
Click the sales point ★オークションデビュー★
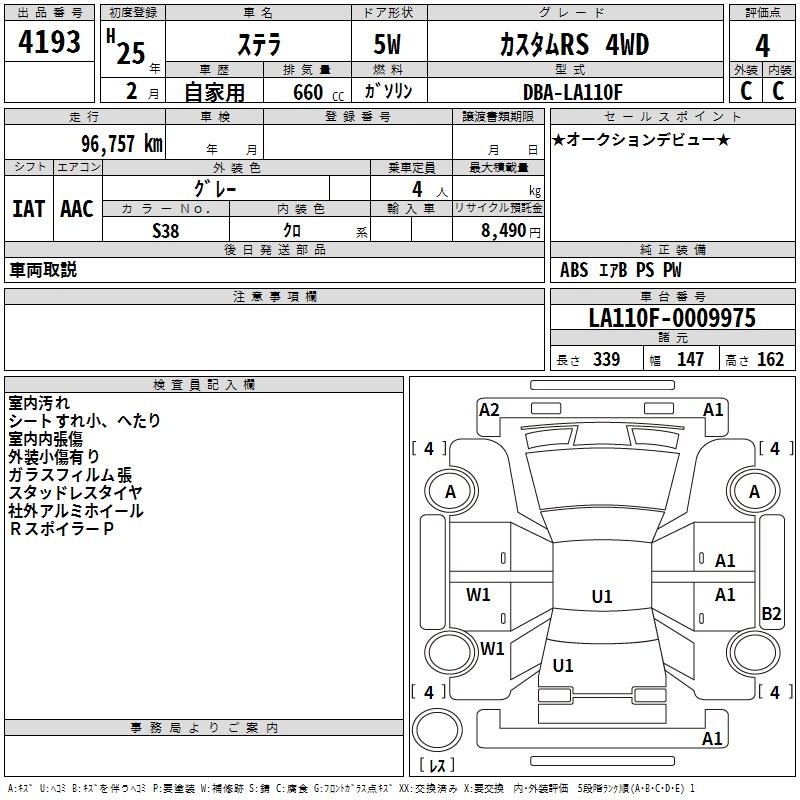point(641,139)
